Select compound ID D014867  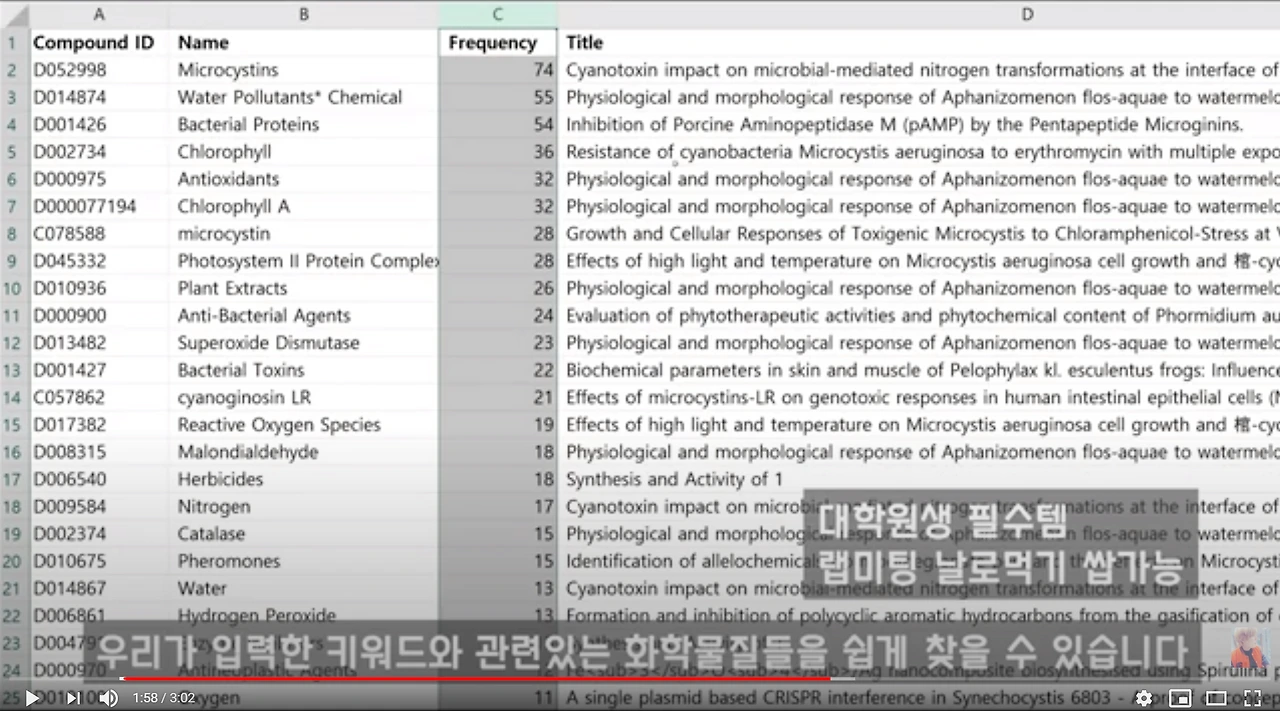pos(98,588)
